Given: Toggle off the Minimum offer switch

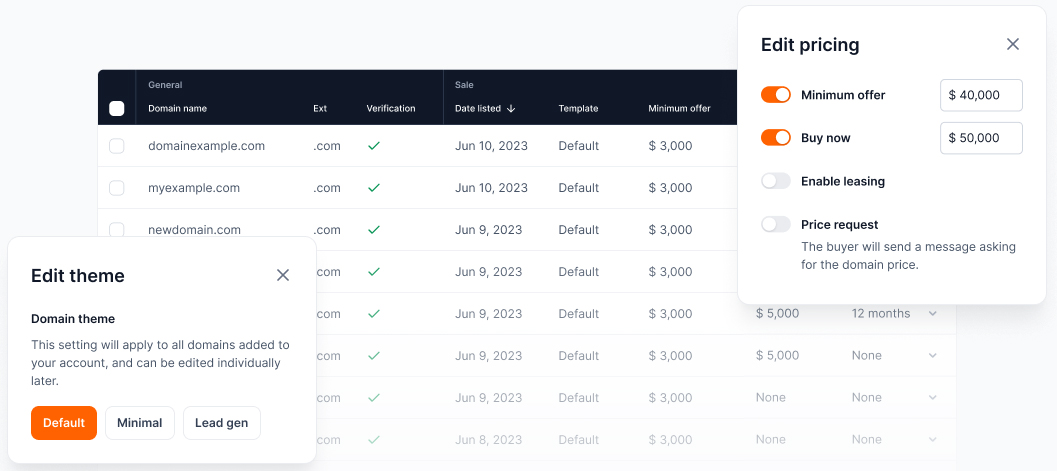Looking at the screenshot, I should (x=776, y=95).
